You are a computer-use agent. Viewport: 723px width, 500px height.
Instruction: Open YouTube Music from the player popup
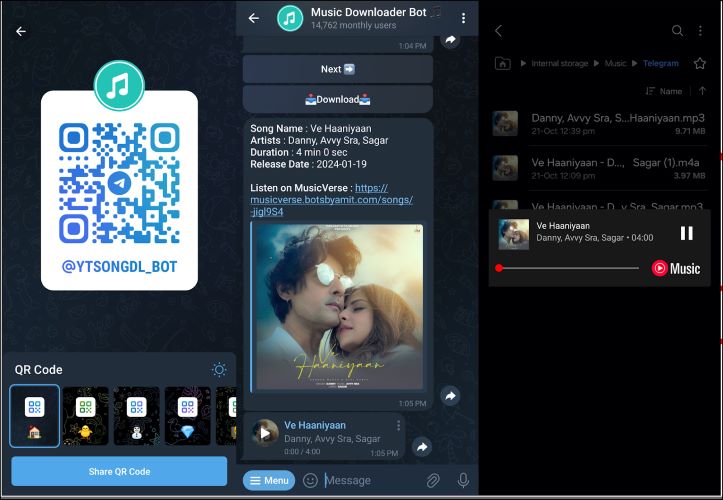[x=676, y=268]
